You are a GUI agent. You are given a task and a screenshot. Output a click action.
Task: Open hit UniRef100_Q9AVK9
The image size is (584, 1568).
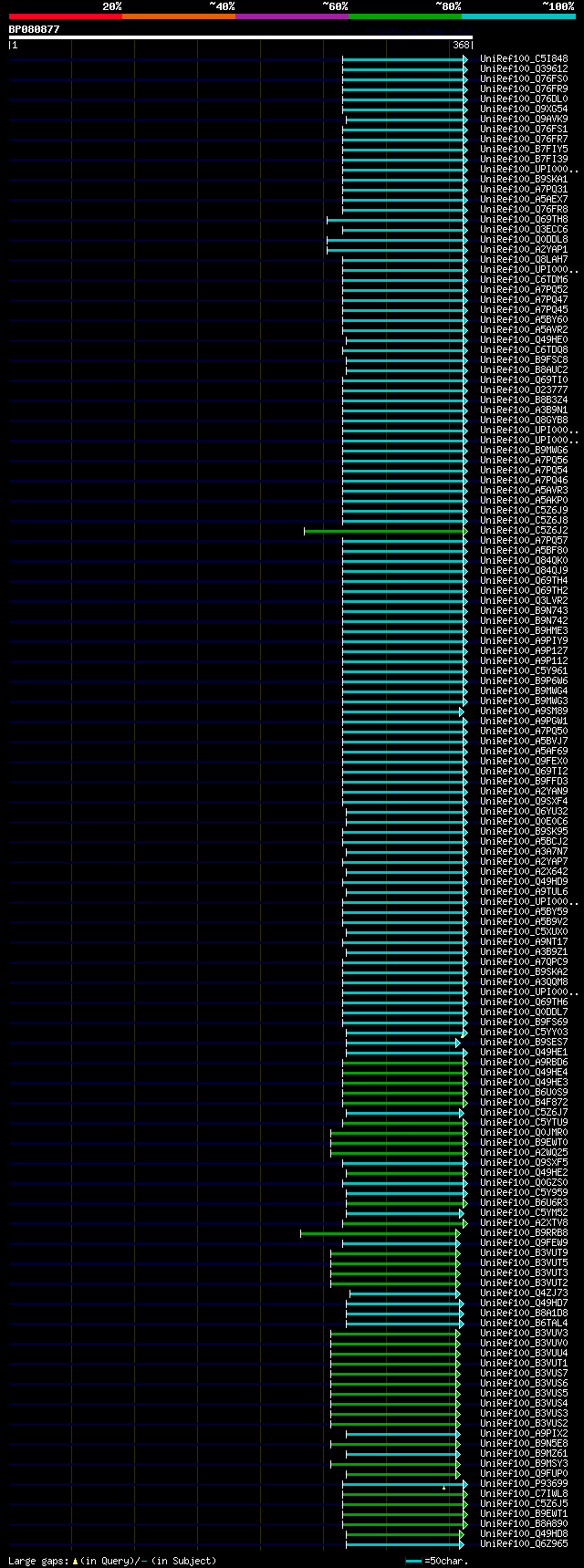point(524,119)
